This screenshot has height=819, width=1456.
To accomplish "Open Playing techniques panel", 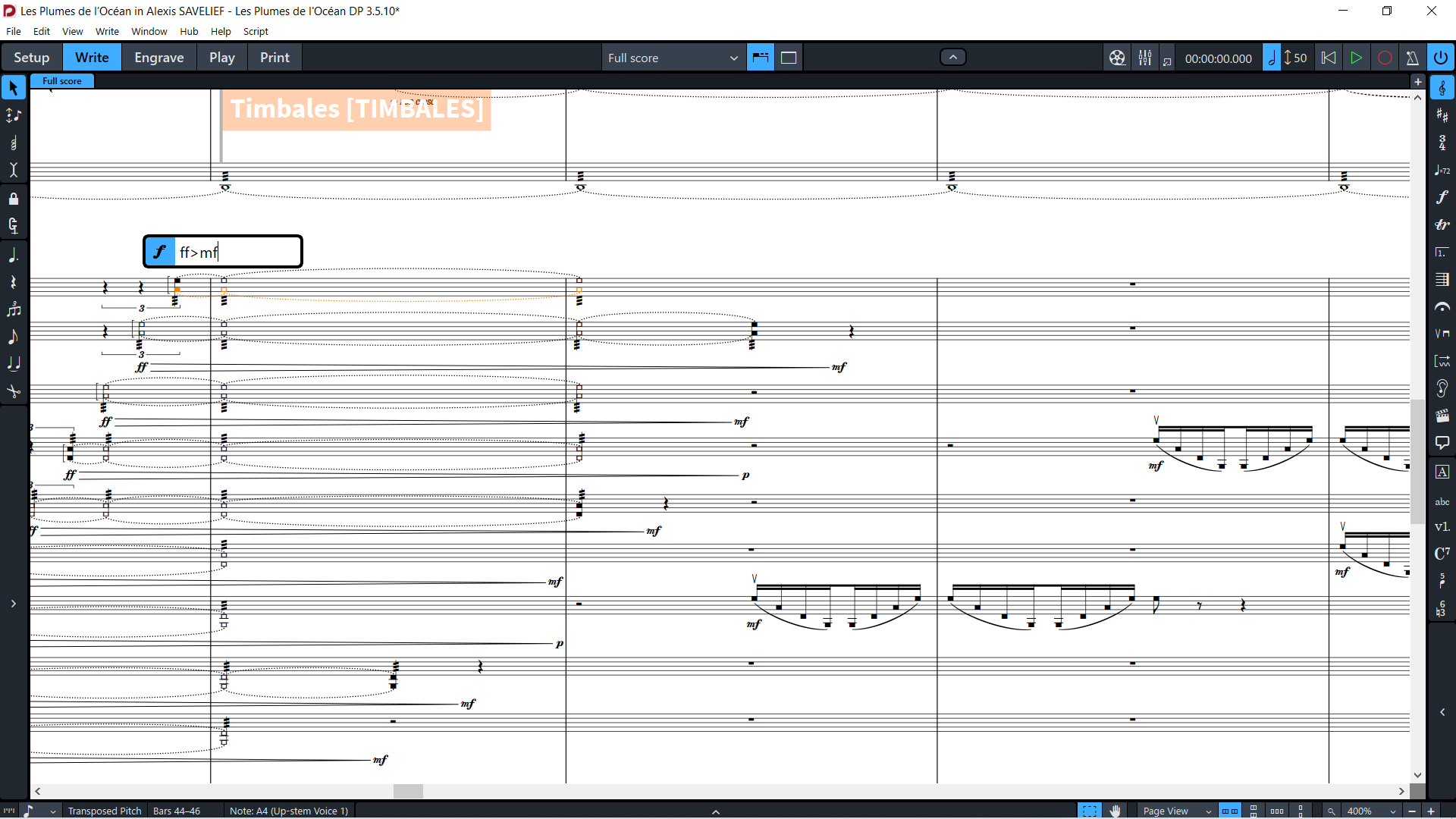I will click(1442, 334).
